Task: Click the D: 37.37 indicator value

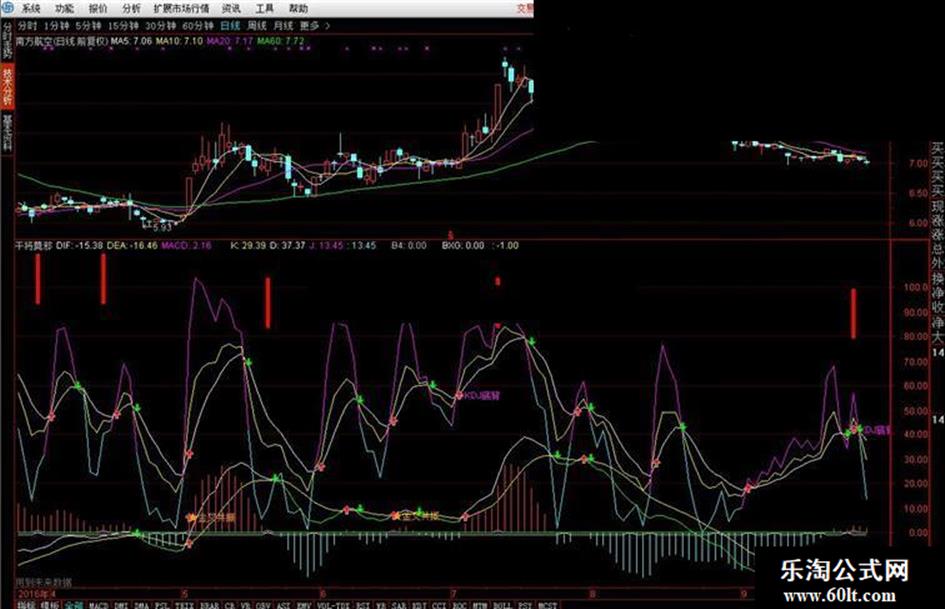Action: [x=287, y=245]
